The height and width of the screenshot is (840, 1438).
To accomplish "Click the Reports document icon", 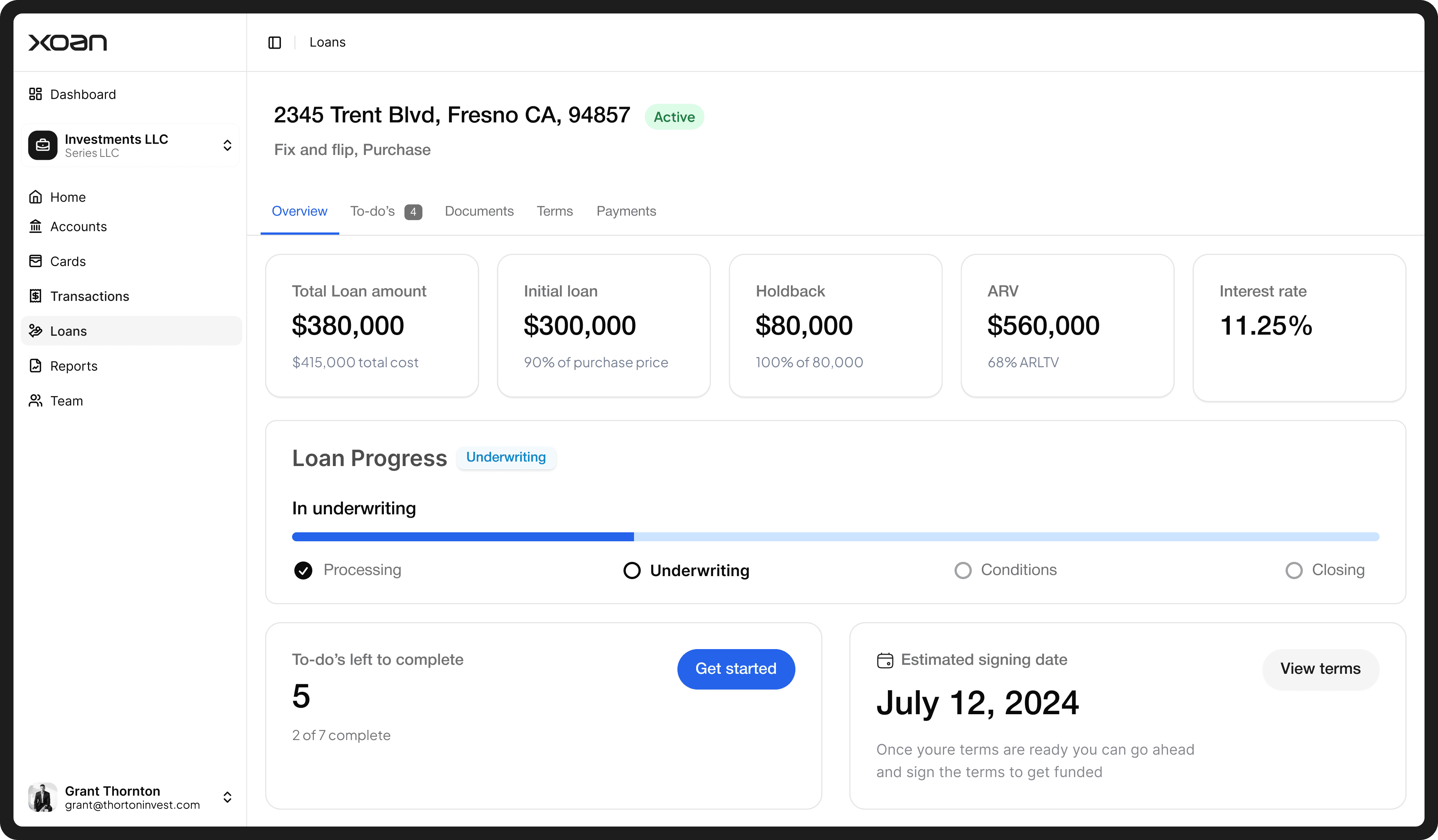I will point(35,366).
